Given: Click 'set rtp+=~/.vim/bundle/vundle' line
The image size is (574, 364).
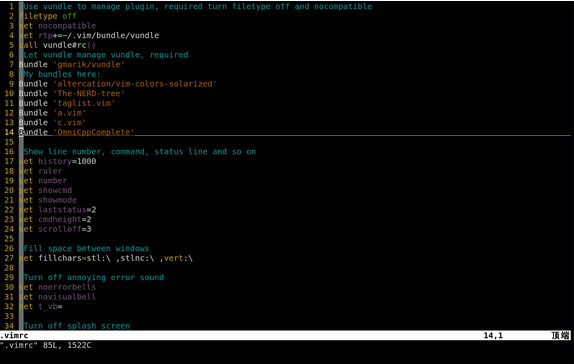Looking at the screenshot, I should pyautogui.click(x=89, y=36).
